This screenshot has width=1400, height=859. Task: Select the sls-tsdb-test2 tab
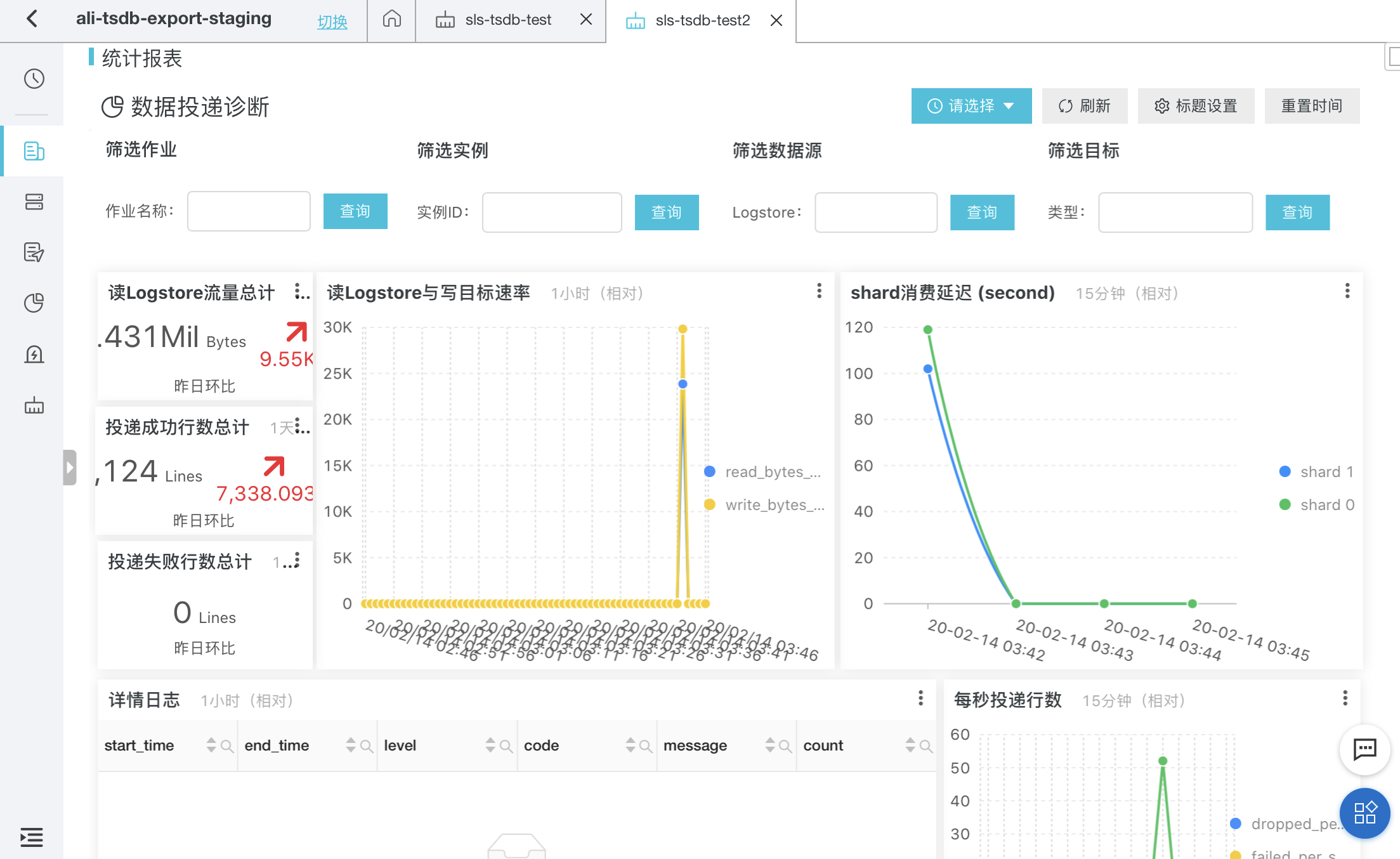click(x=702, y=20)
